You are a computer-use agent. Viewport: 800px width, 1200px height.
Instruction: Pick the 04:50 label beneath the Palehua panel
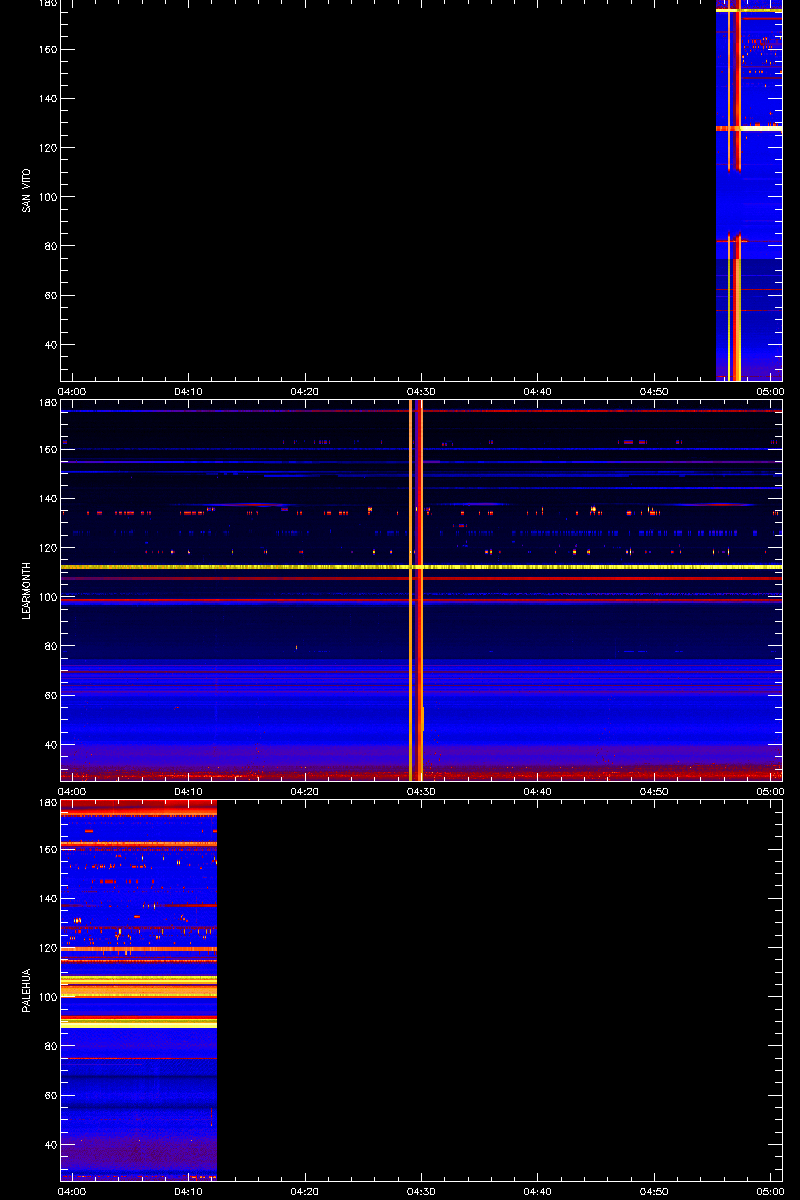click(654, 1191)
